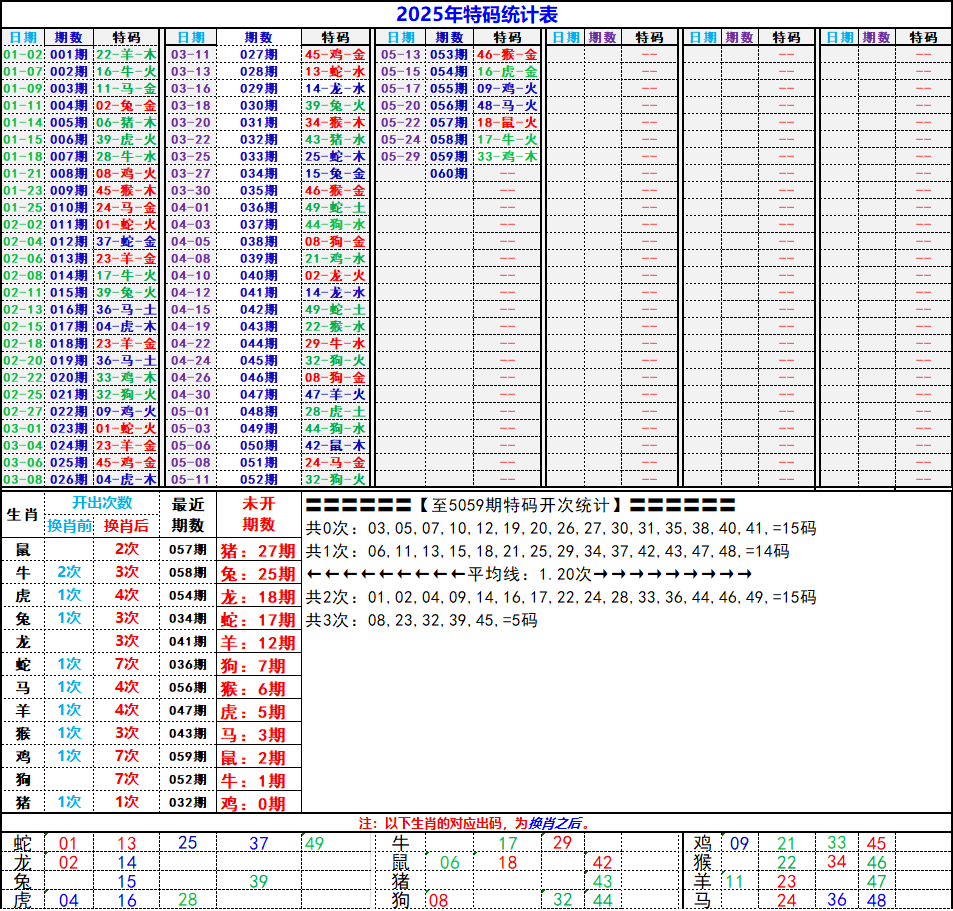Screen dimensions: 953x911
Task: Click the underlined 换肖之后 text in note
Action: pyautogui.click(x=555, y=823)
